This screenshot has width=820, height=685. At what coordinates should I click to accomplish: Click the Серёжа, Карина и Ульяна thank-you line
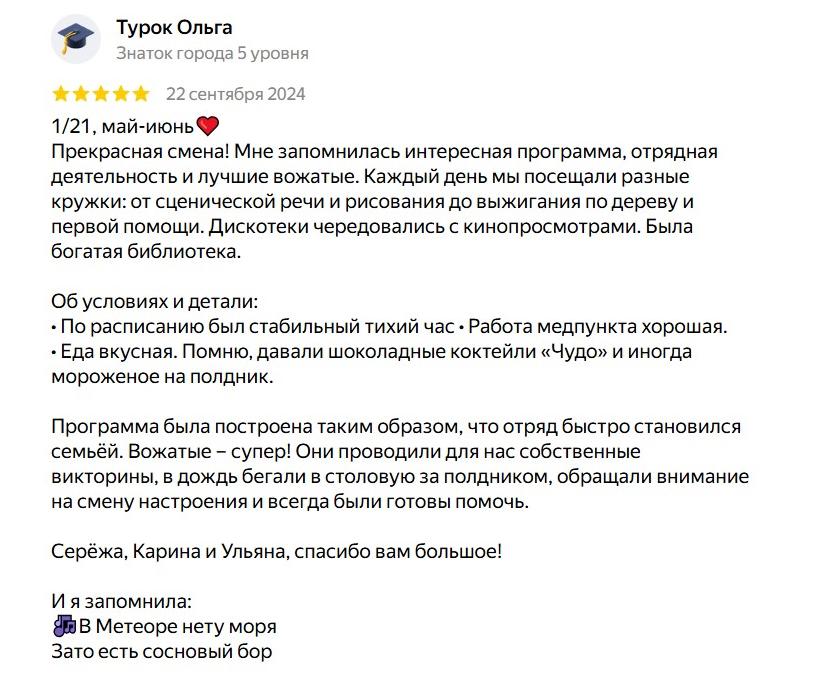coord(275,551)
